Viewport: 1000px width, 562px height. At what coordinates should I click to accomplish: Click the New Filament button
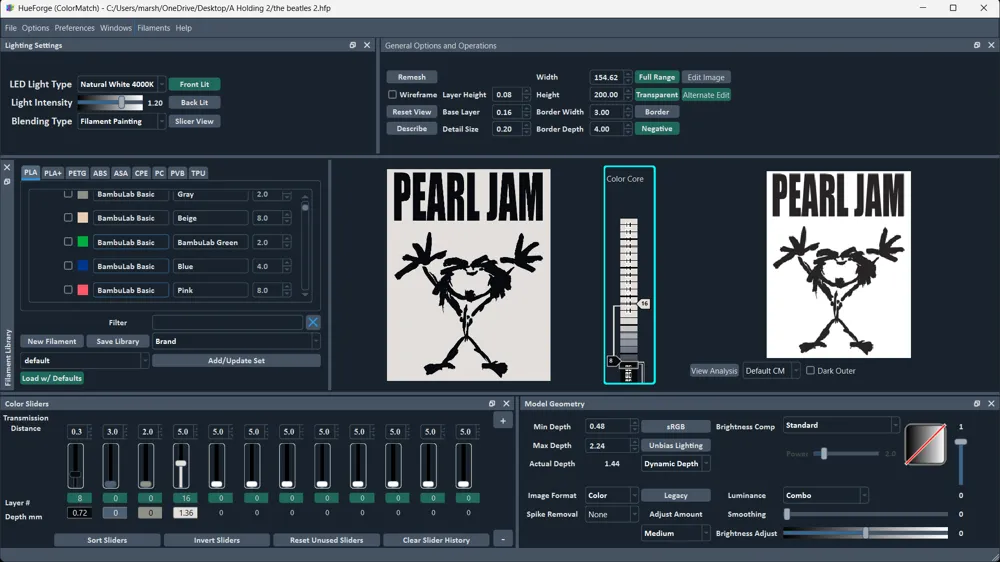52,341
